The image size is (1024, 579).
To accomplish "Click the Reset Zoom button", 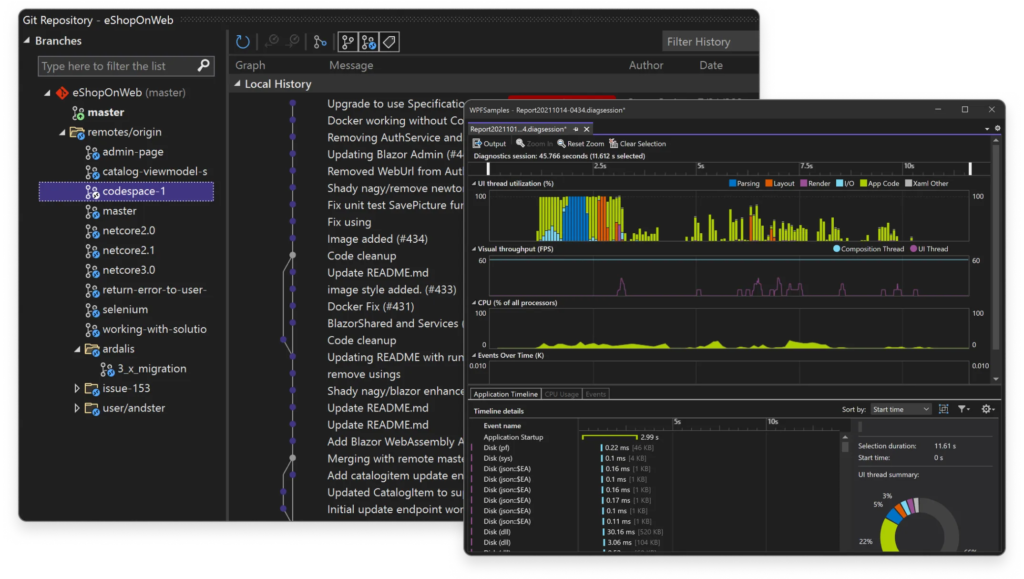I will coord(581,144).
